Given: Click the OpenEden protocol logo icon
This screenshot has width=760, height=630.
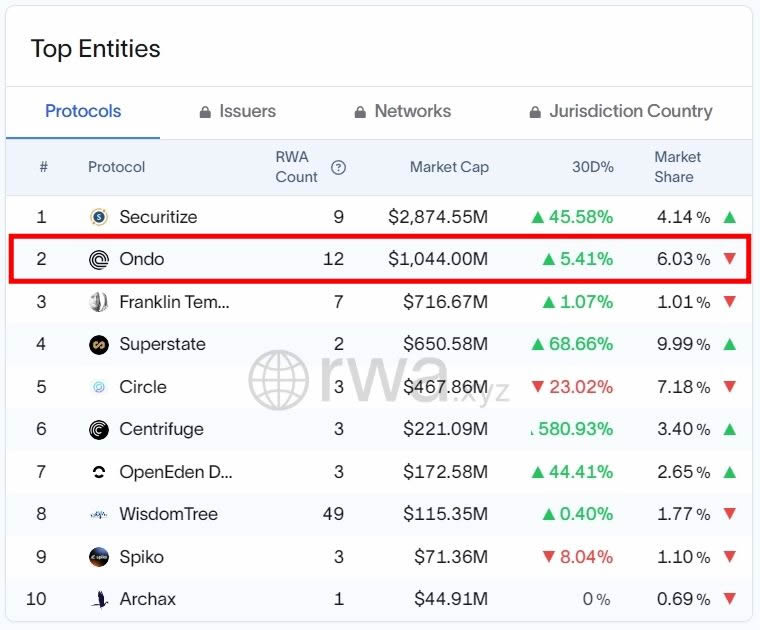Looking at the screenshot, I should (x=99, y=472).
